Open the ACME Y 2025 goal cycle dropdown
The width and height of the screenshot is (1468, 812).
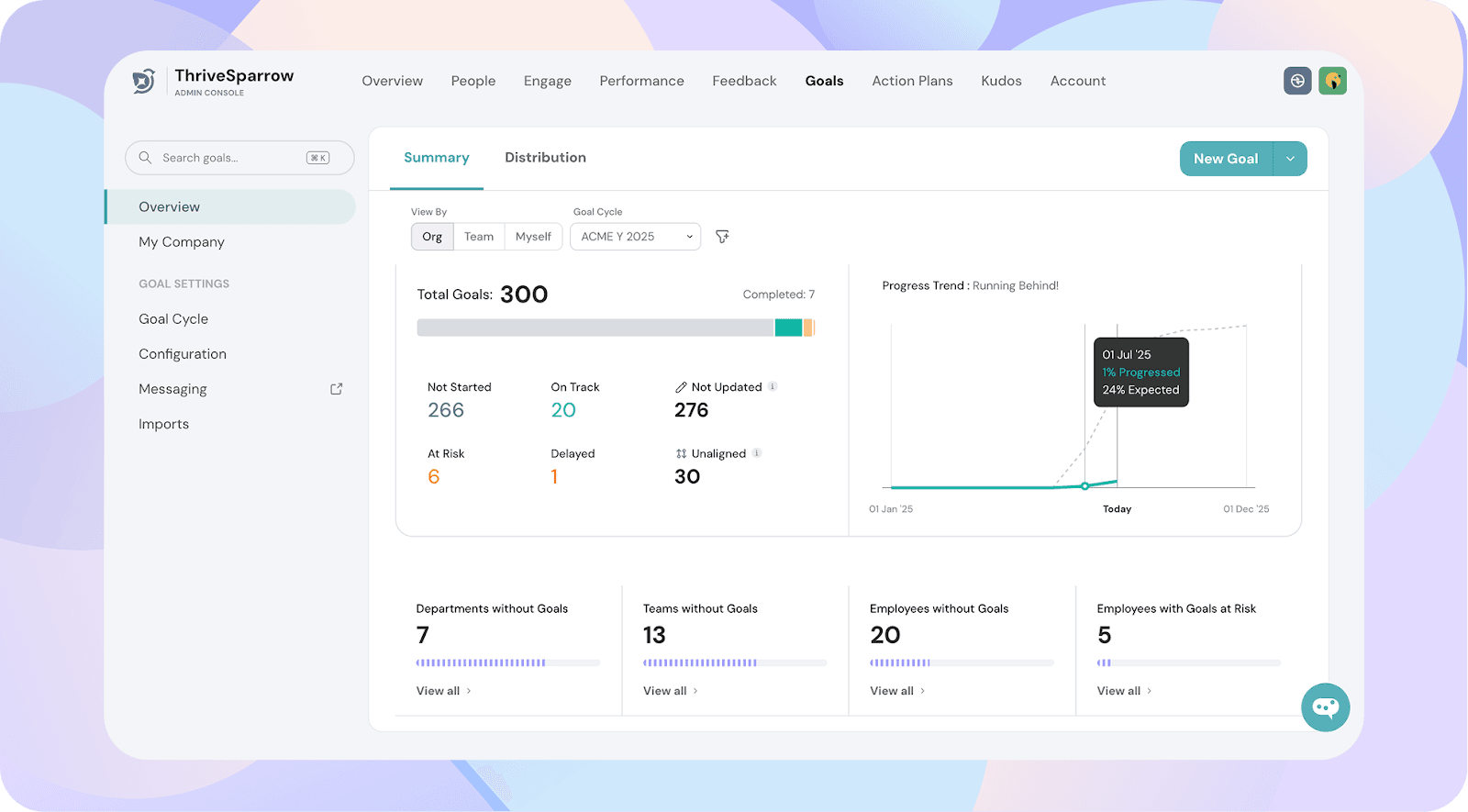[x=635, y=237]
